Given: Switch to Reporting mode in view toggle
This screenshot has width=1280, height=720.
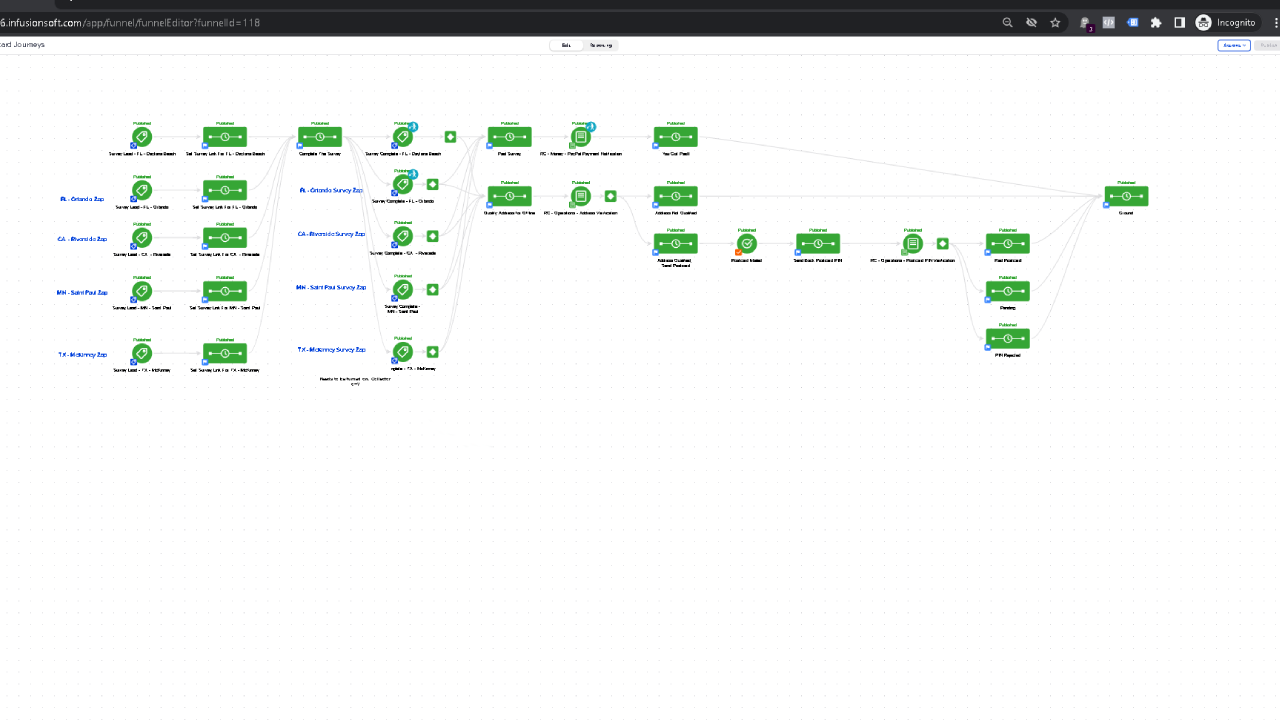Looking at the screenshot, I should pyautogui.click(x=601, y=45).
